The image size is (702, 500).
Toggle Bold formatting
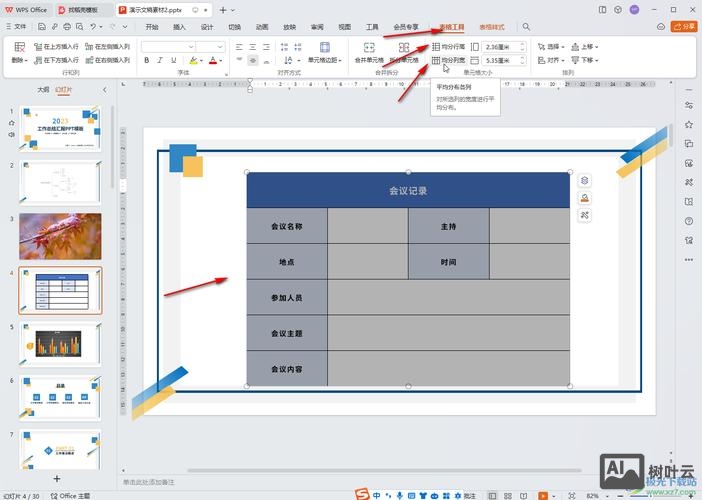146,61
